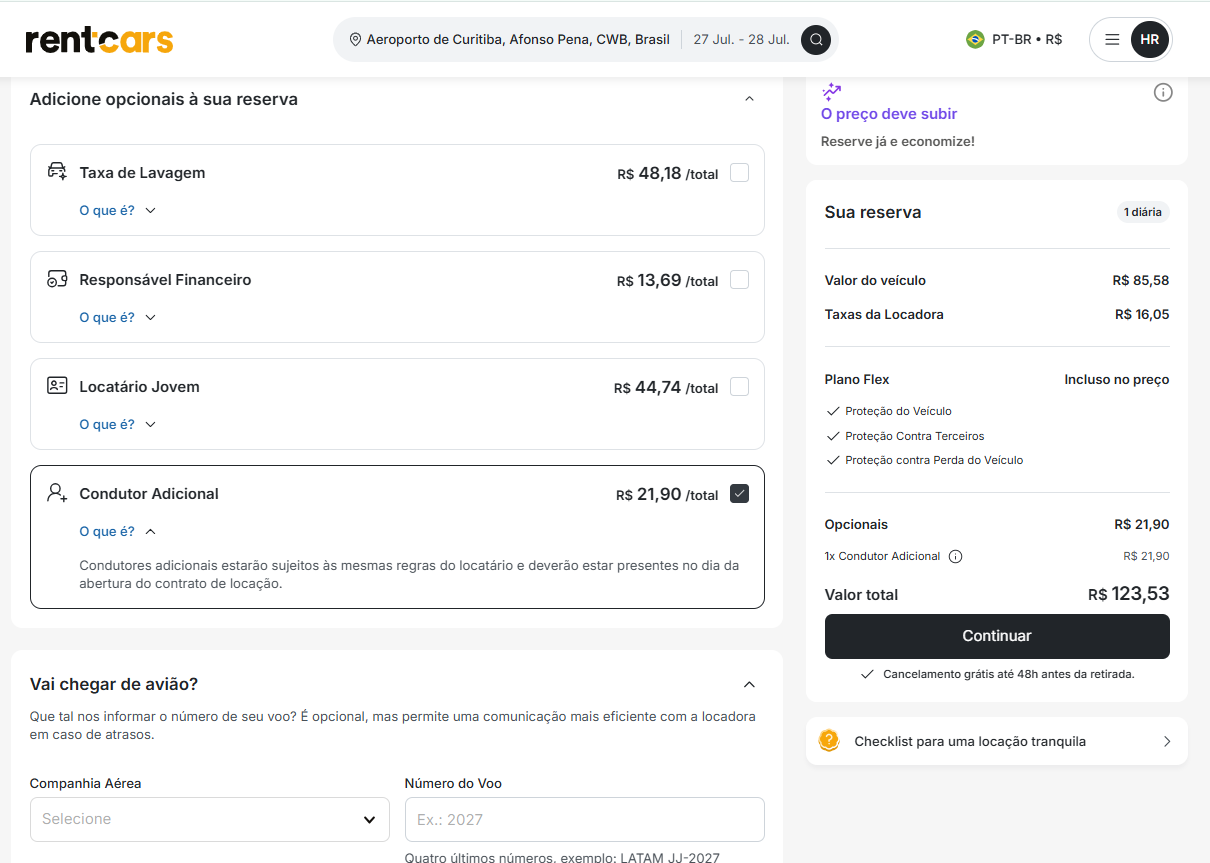Click the info icon beside price alert

(1163, 92)
